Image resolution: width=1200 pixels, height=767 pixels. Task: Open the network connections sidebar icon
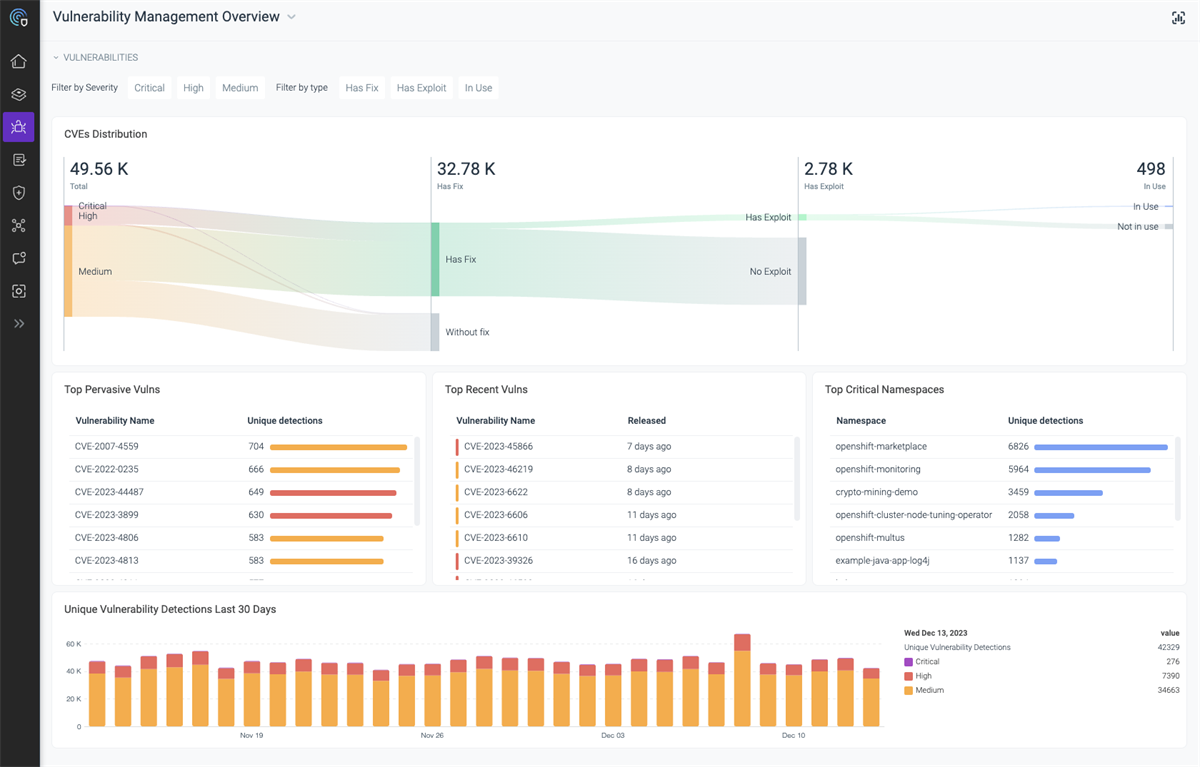click(18, 225)
